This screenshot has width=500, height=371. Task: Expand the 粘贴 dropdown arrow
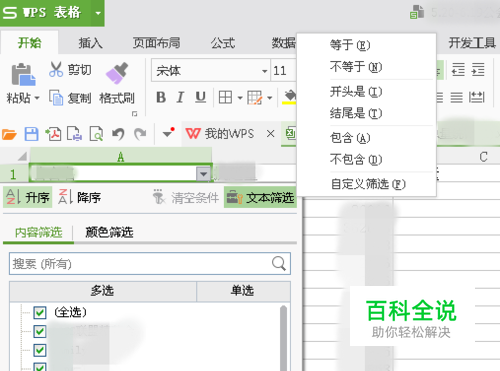pos(37,98)
